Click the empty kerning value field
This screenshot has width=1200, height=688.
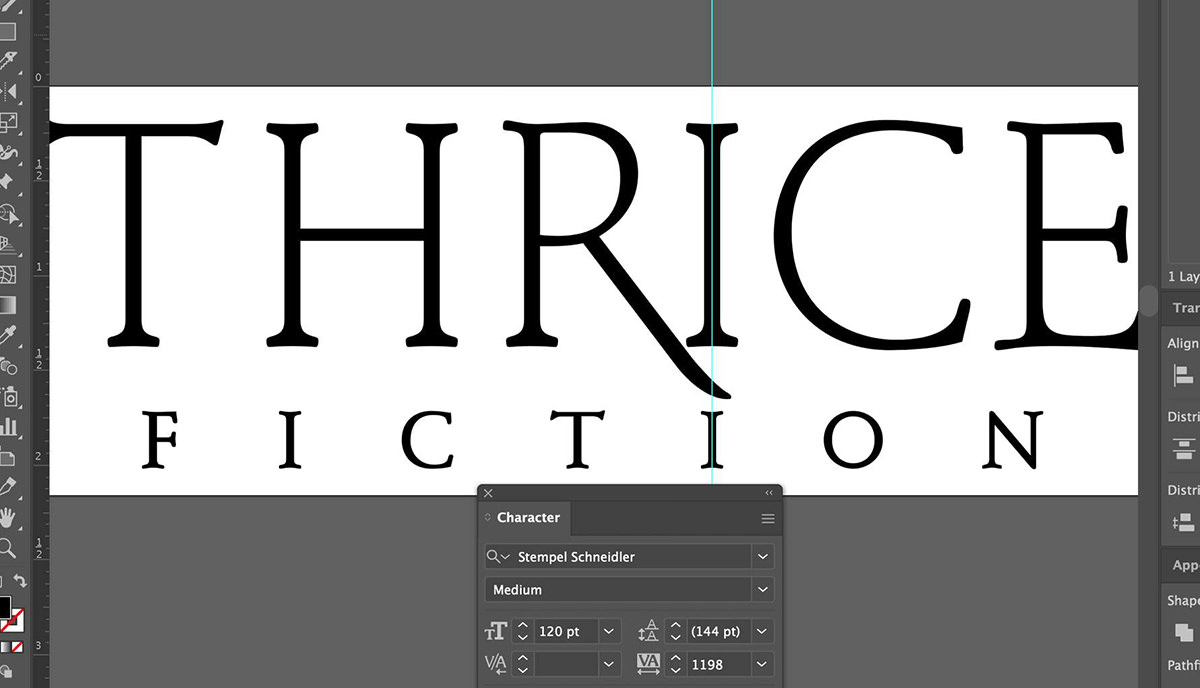click(x=566, y=664)
